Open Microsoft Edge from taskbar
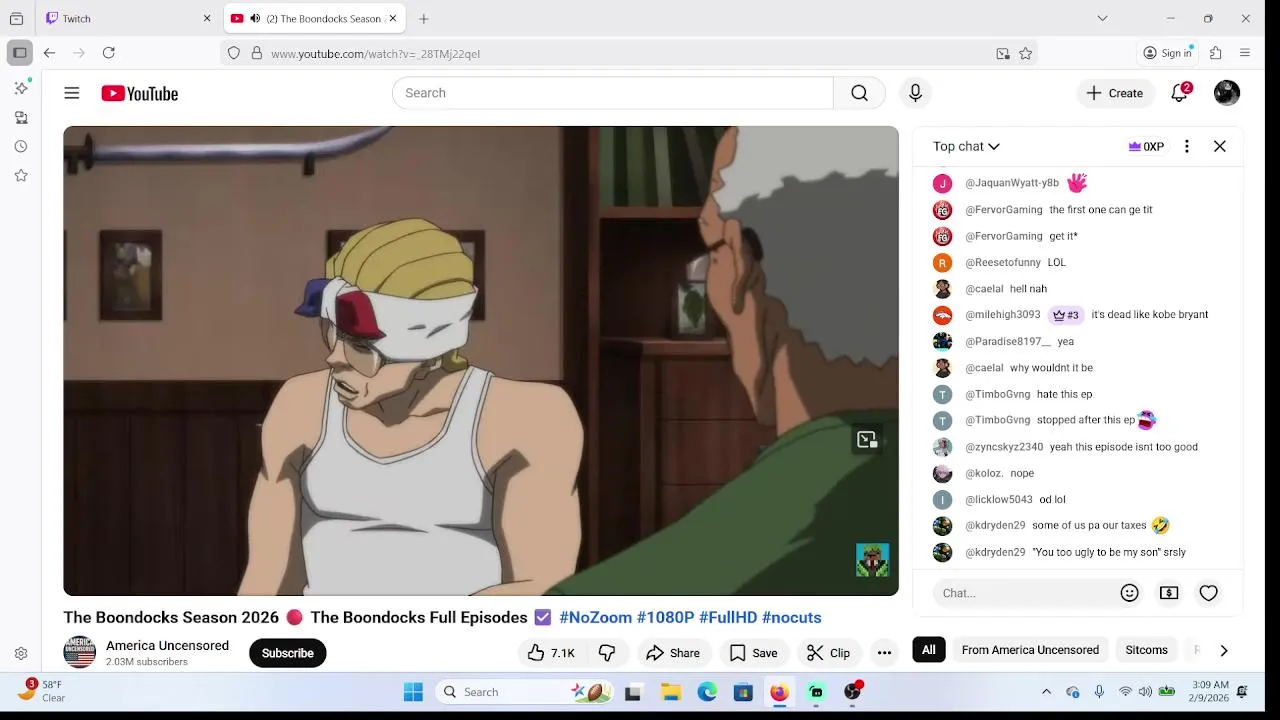This screenshot has height=720, width=1280. tap(707, 692)
